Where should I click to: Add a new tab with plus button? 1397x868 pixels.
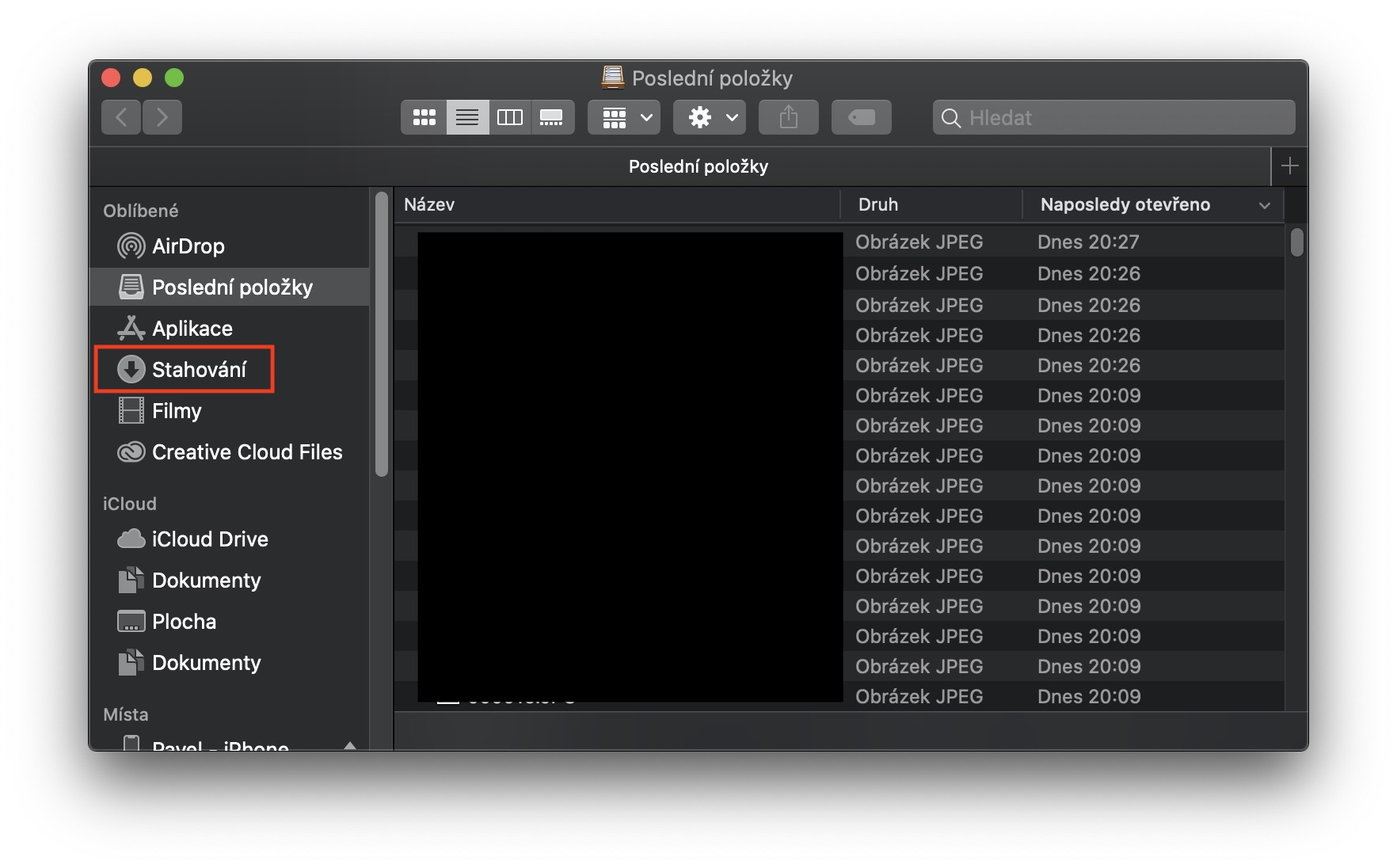pos(1289,166)
